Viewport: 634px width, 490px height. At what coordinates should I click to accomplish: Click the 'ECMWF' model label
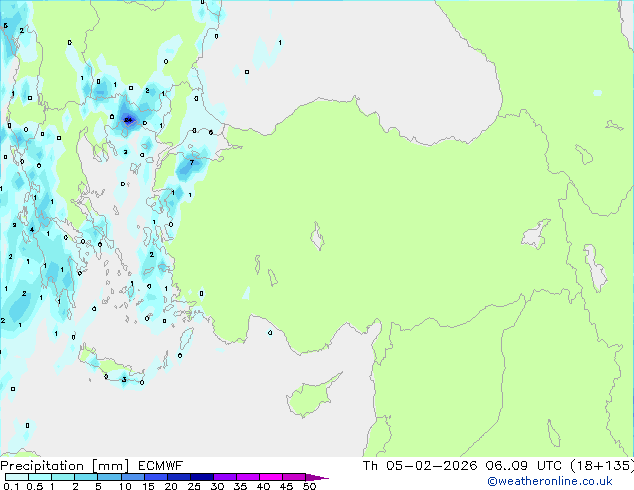coord(161,466)
